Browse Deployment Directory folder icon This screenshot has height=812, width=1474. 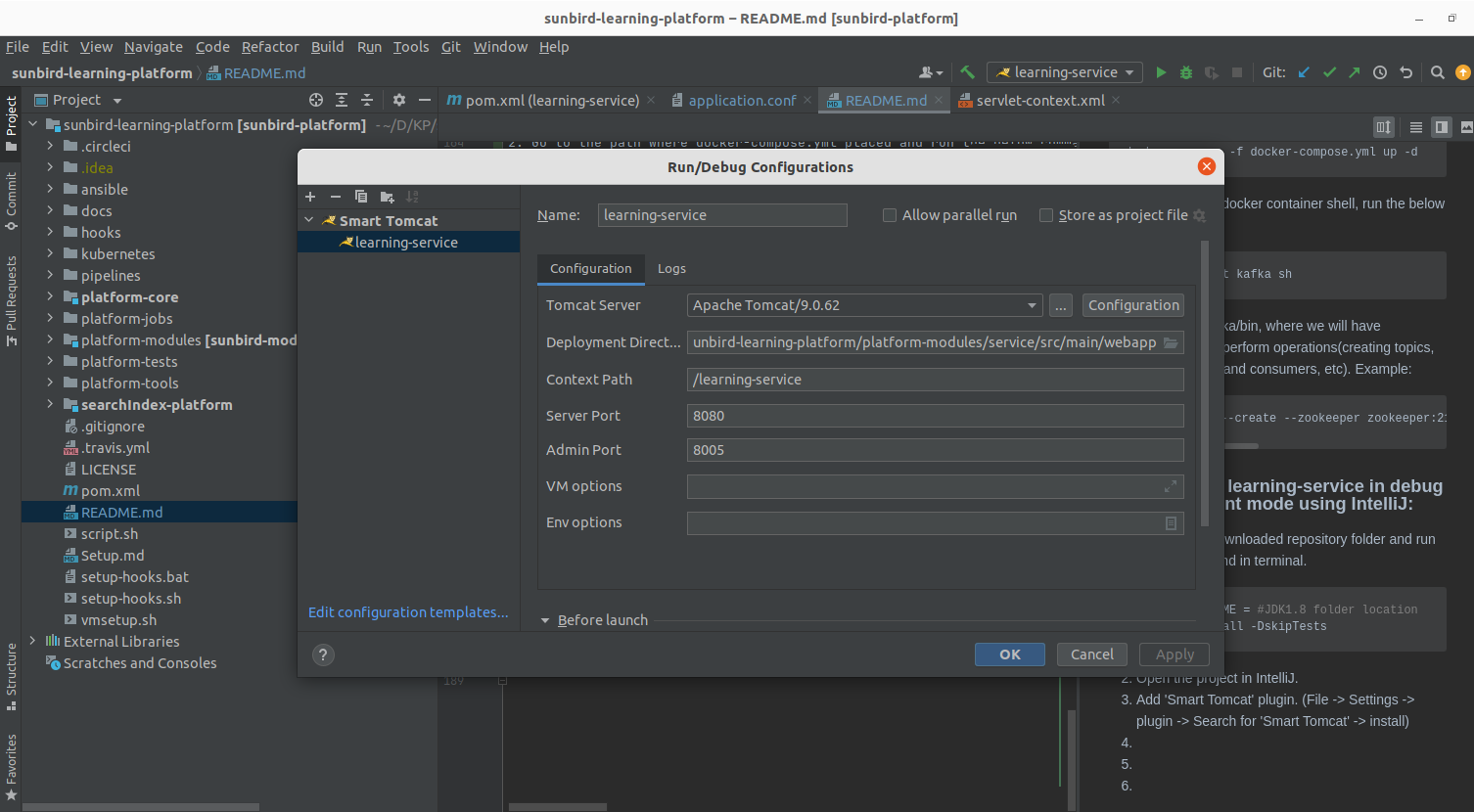(1171, 342)
